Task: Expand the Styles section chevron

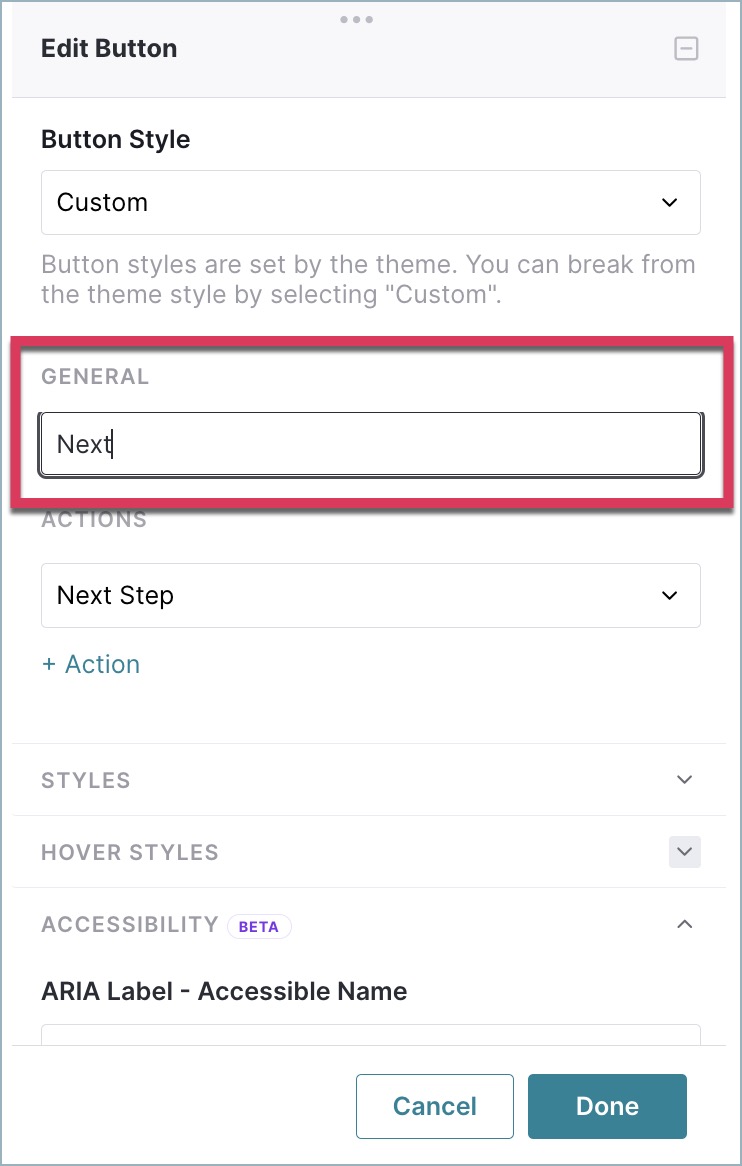Action: 685,779
